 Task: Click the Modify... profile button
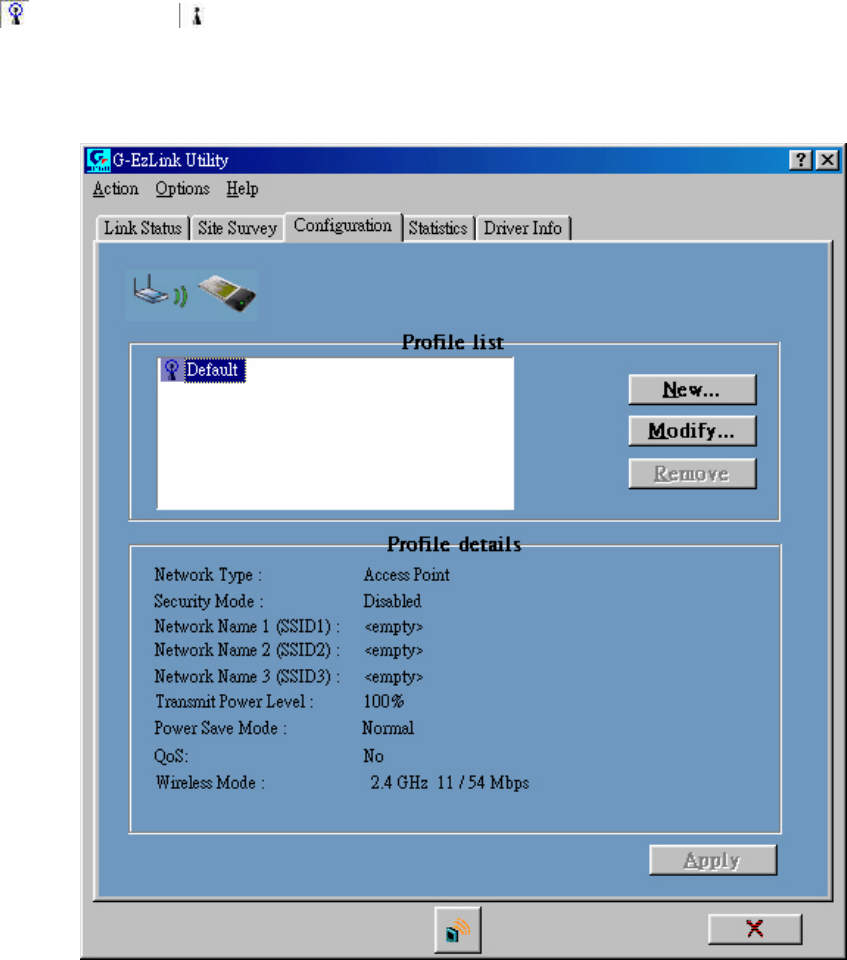click(692, 431)
